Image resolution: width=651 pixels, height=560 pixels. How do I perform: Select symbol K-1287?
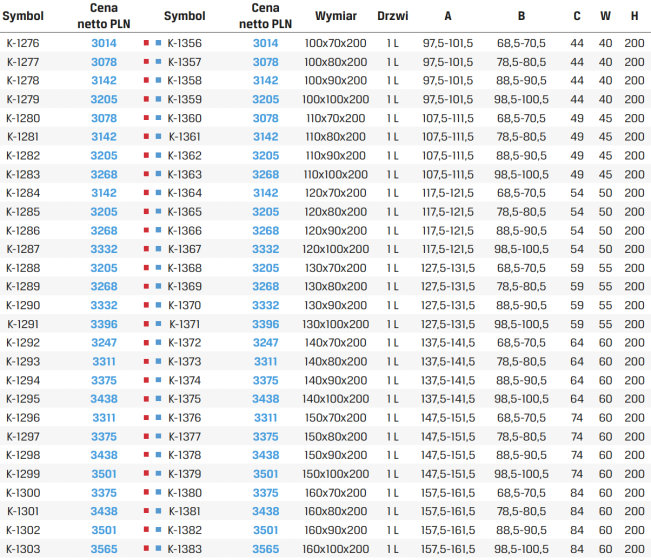tap(23, 249)
